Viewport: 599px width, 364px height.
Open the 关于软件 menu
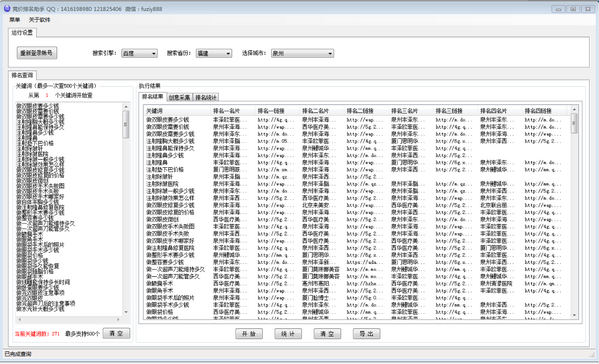(x=39, y=20)
